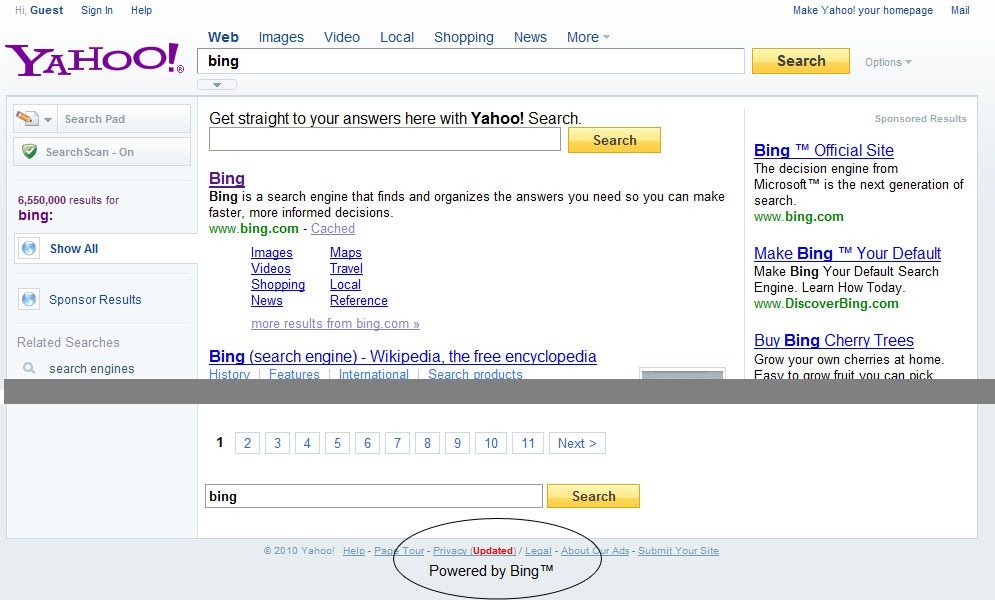Click the globe icon beside Sponsor Results
This screenshot has height=600, width=995.
tap(29, 299)
